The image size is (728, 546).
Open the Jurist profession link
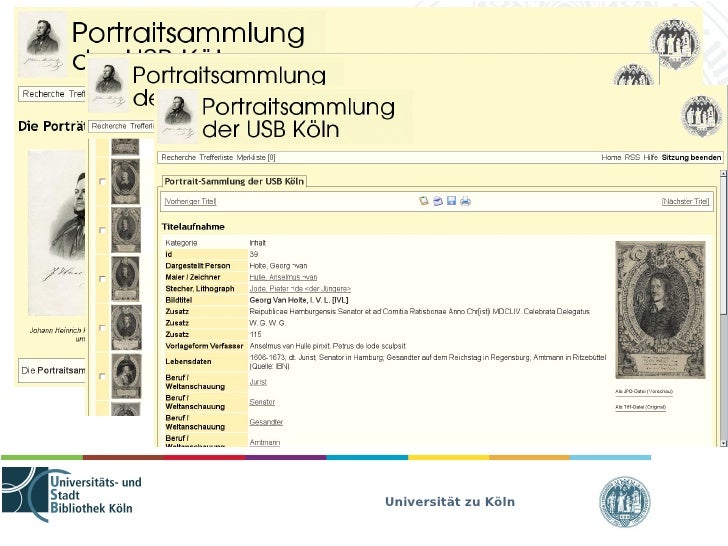pyautogui.click(x=258, y=382)
